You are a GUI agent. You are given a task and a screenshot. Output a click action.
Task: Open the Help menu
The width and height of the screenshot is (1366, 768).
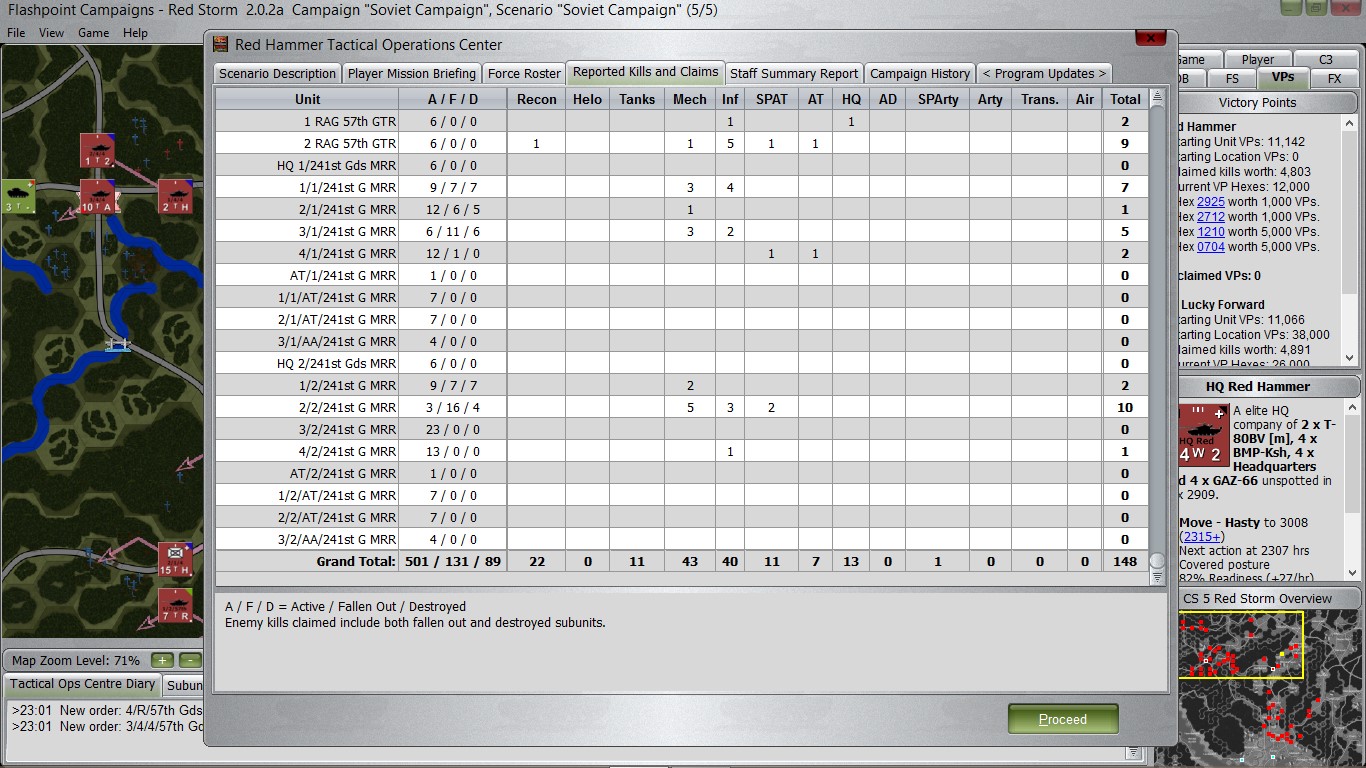tap(135, 33)
